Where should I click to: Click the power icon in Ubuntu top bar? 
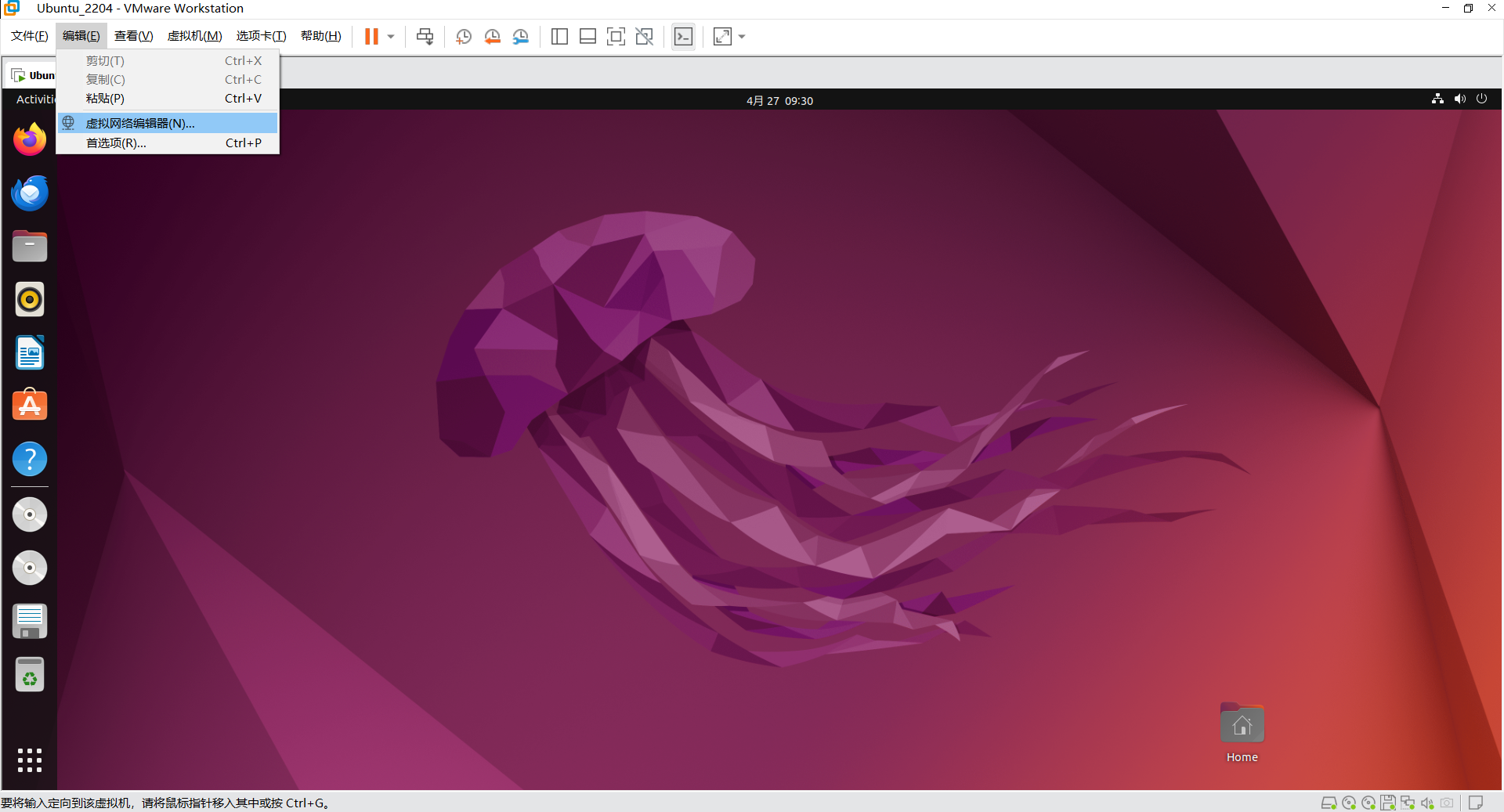click(1481, 99)
